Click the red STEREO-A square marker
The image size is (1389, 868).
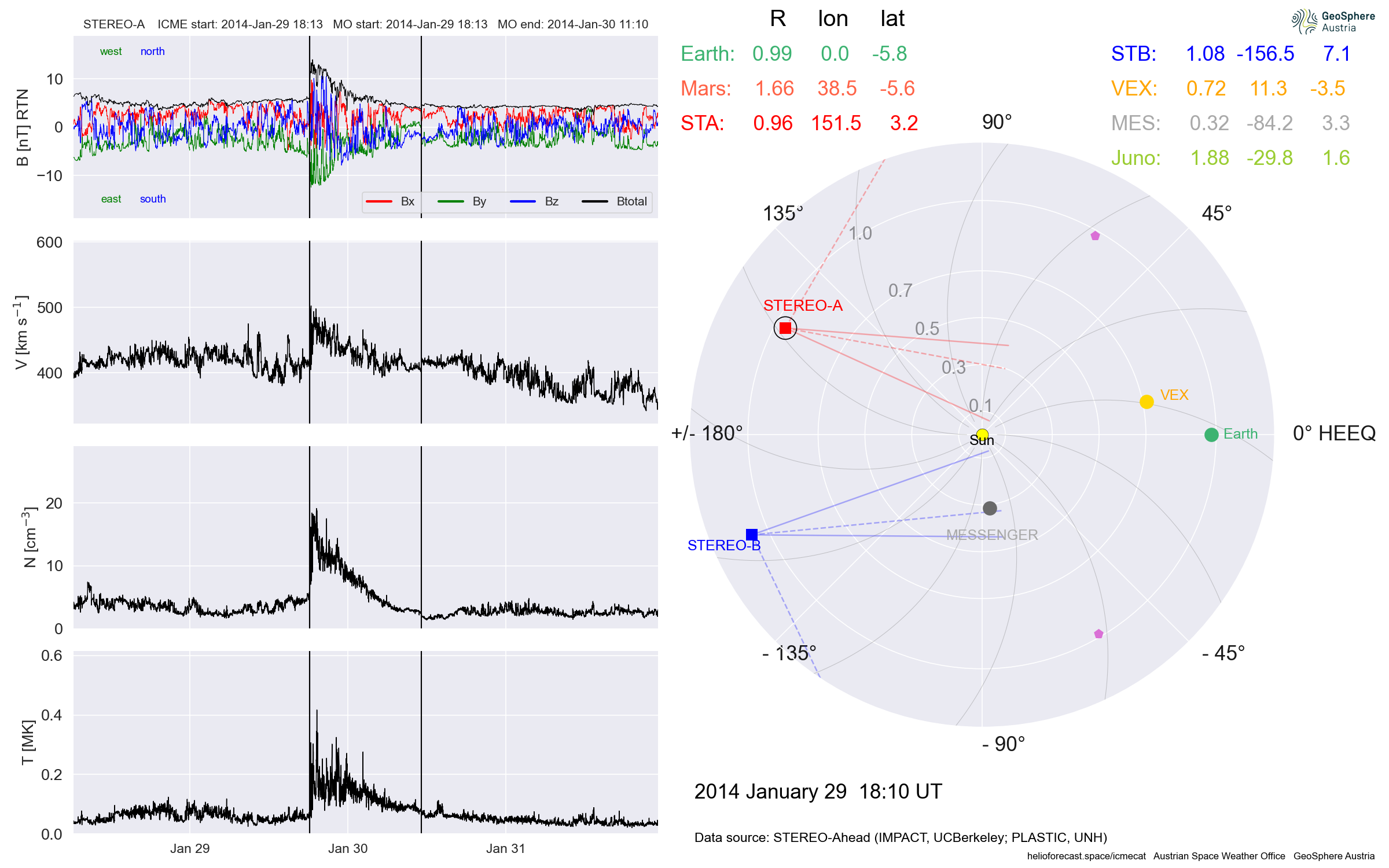pos(785,328)
